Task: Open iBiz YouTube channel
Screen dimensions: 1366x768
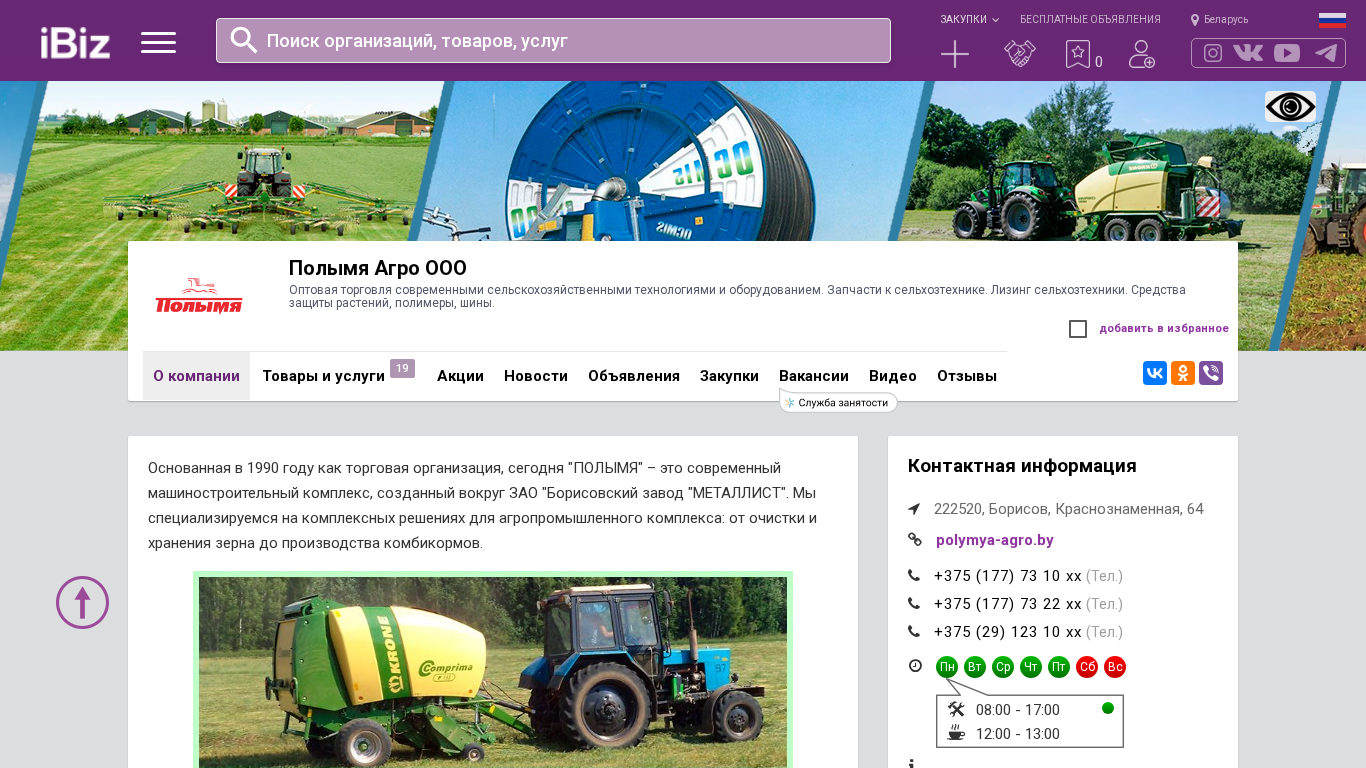Action: (1287, 53)
